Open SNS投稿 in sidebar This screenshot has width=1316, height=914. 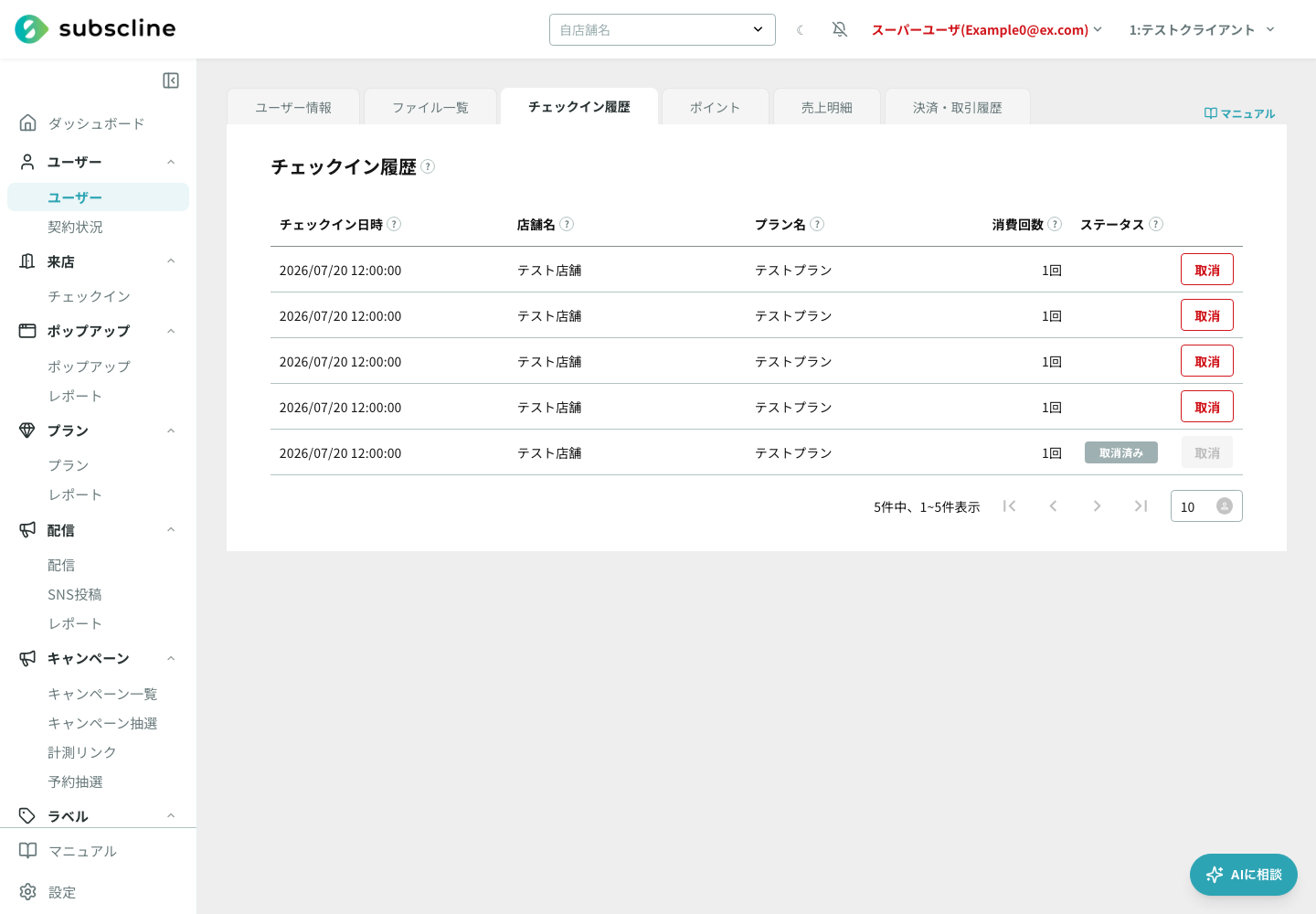pos(75,594)
